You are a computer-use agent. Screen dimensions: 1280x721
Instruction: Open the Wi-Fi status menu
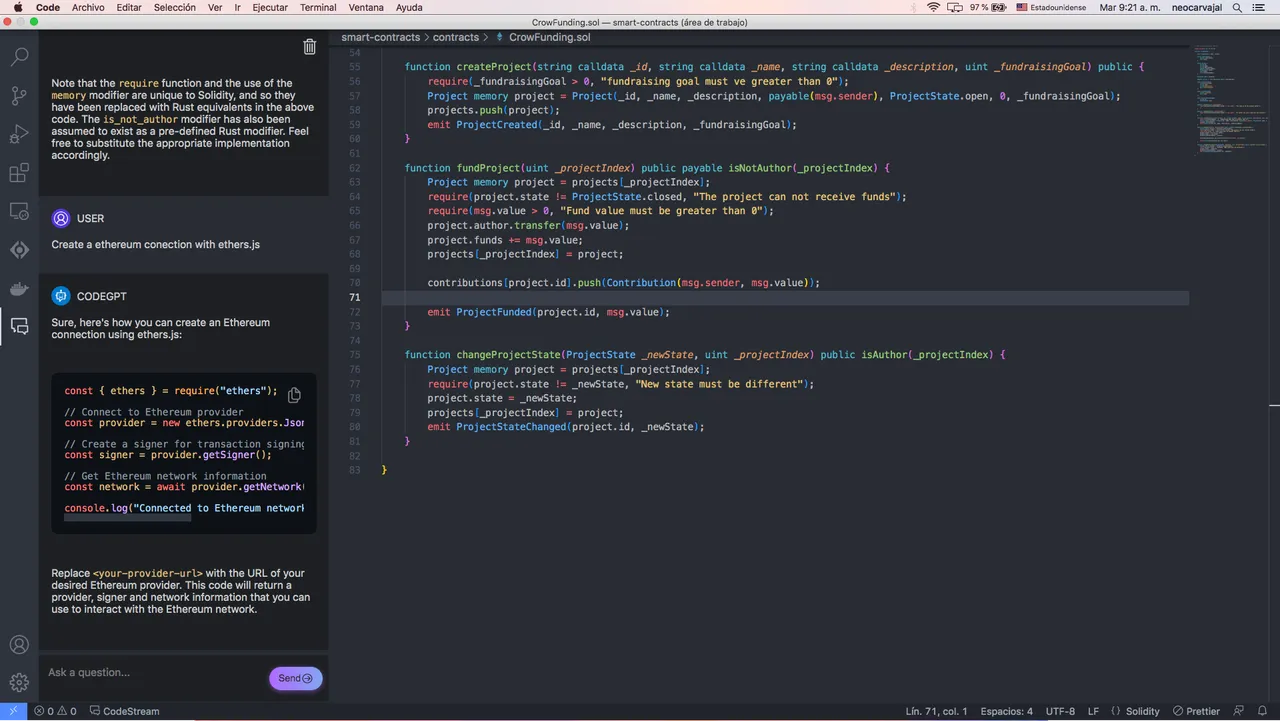[934, 7]
